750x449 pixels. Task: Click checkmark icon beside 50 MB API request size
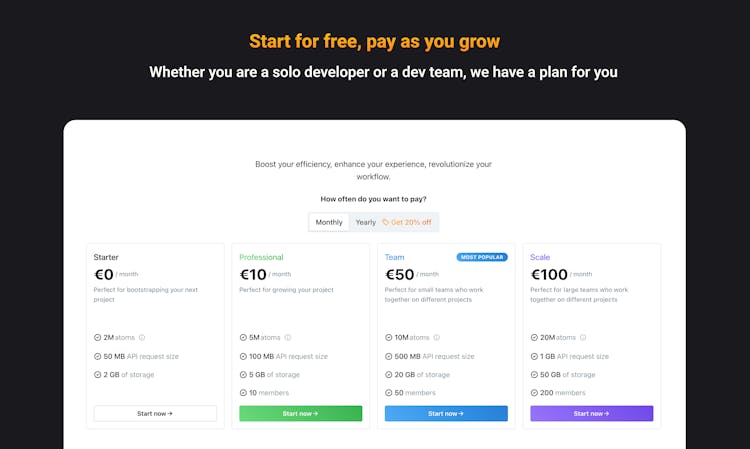pos(98,357)
